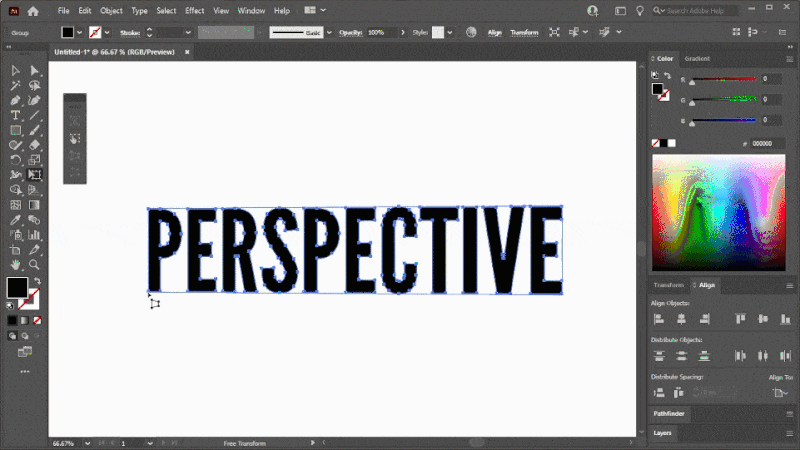This screenshot has height=450, width=800.
Task: Switch to the Gradient panel tab
Action: [x=697, y=59]
